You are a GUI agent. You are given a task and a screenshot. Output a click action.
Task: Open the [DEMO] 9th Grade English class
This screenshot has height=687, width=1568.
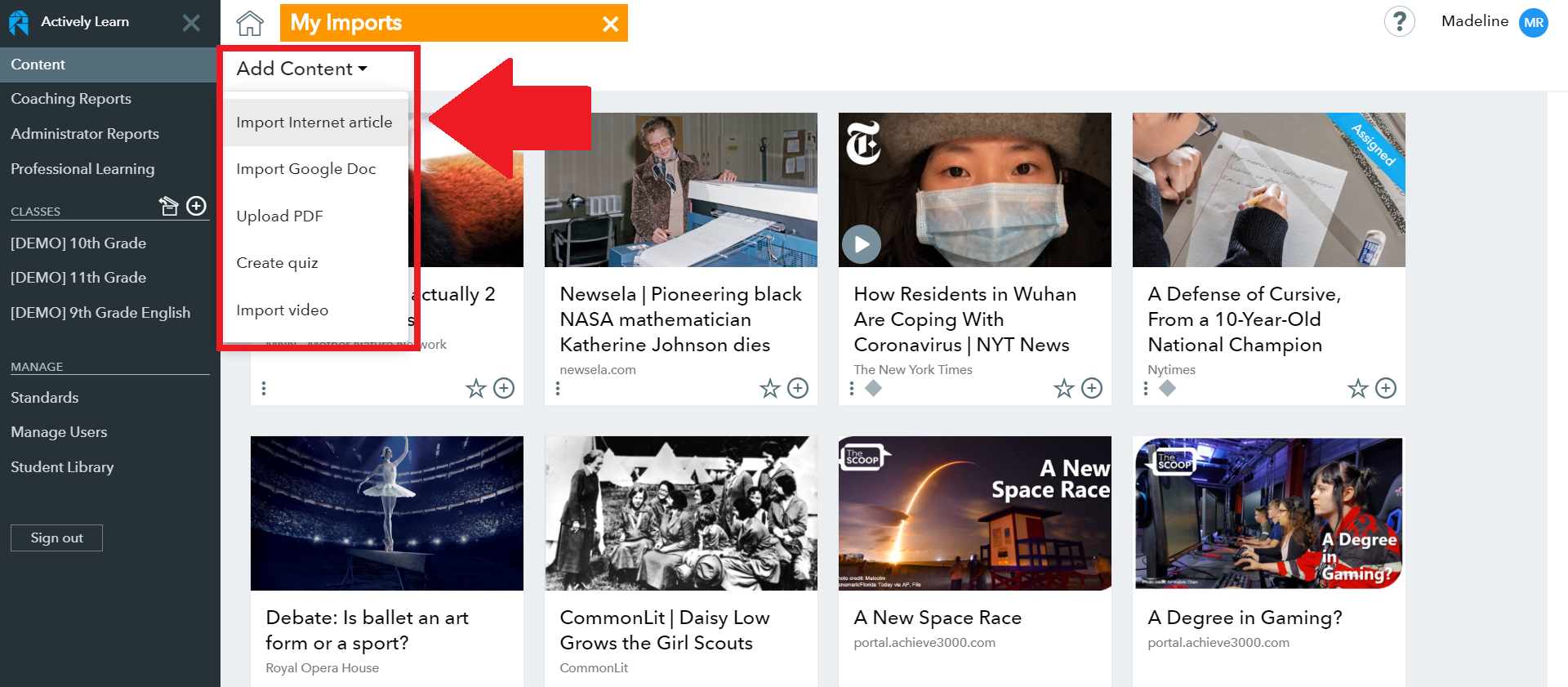click(x=100, y=313)
